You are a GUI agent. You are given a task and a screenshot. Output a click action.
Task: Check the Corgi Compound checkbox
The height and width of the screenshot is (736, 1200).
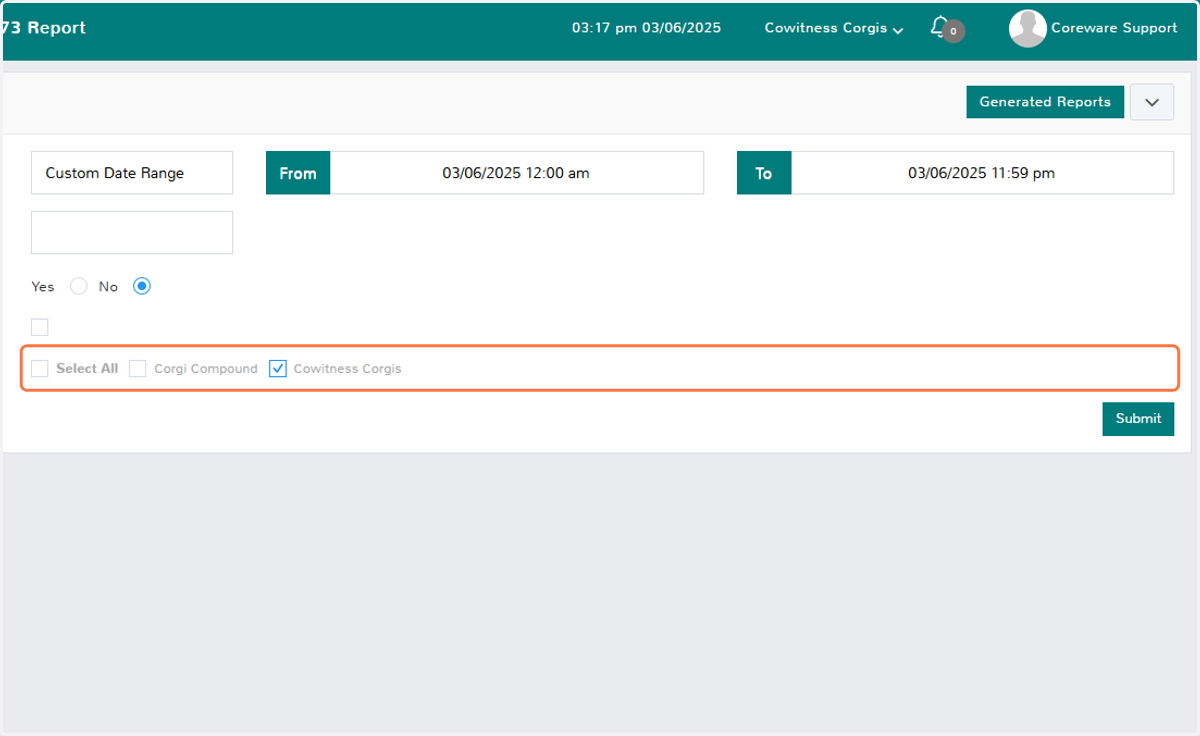click(138, 369)
